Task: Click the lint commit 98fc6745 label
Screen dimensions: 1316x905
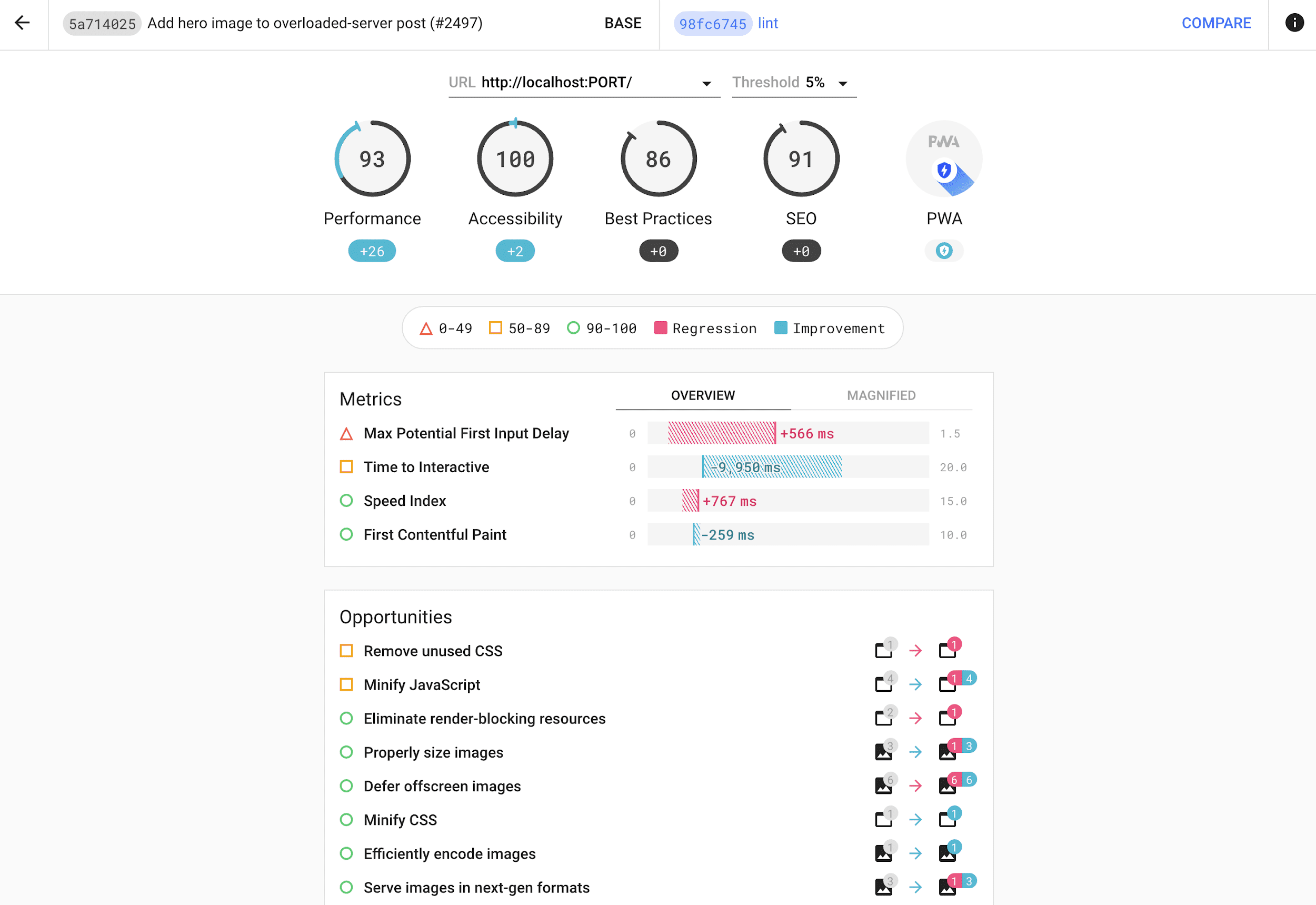Action: coord(714,22)
